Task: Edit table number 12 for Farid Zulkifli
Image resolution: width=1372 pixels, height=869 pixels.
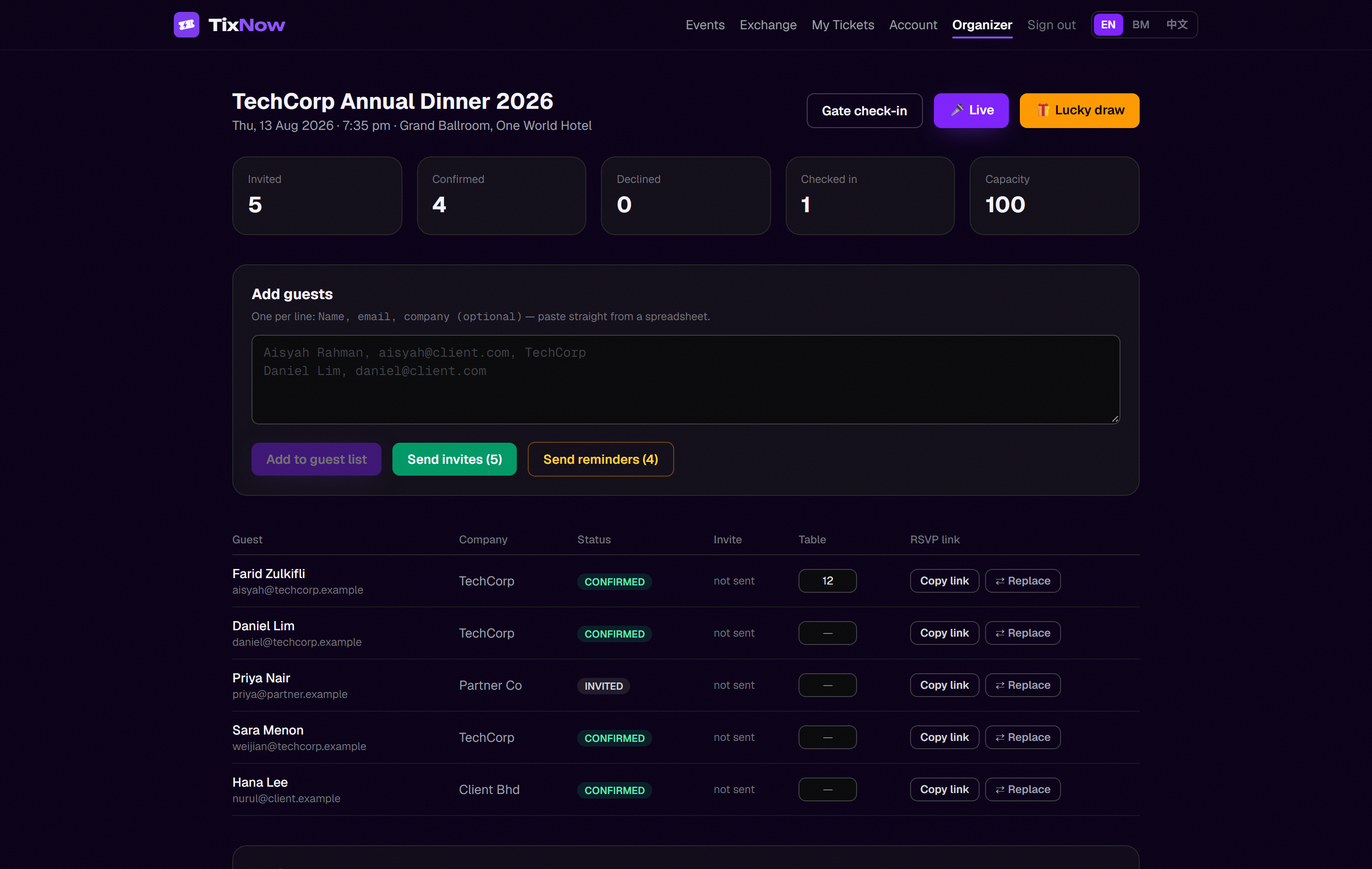Action: click(827, 581)
